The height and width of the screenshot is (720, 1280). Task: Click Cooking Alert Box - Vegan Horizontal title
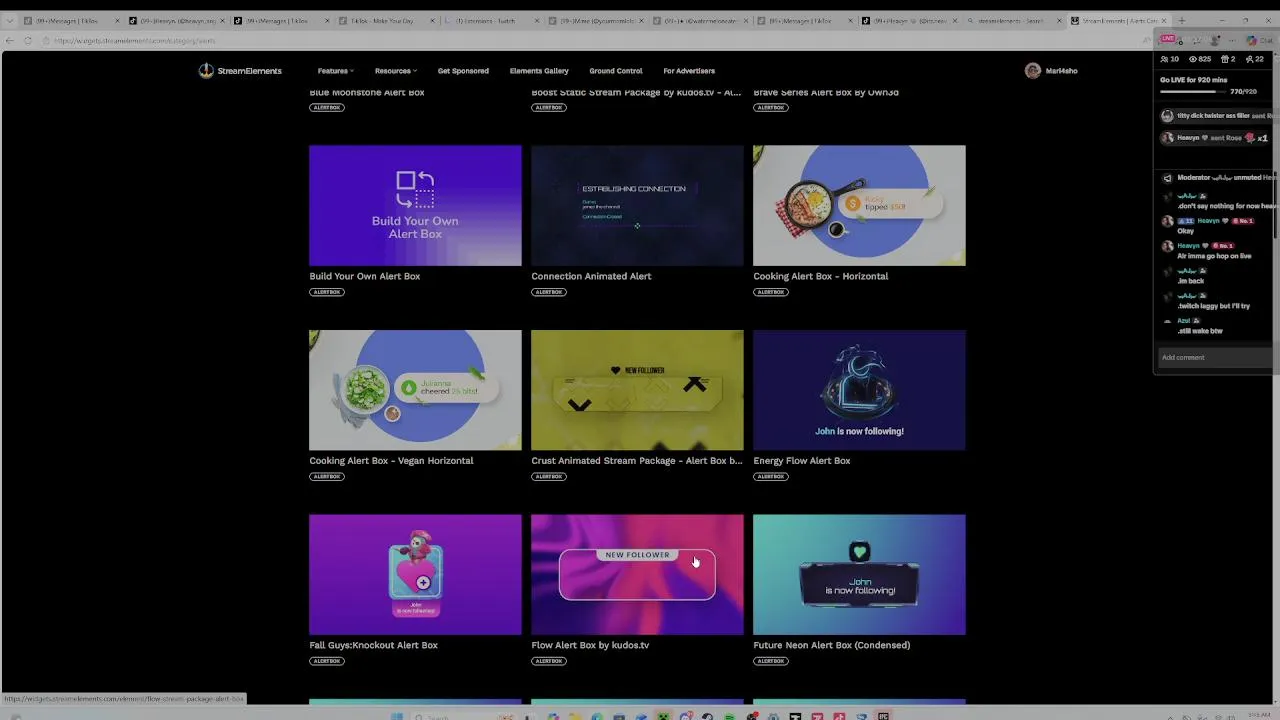391,461
